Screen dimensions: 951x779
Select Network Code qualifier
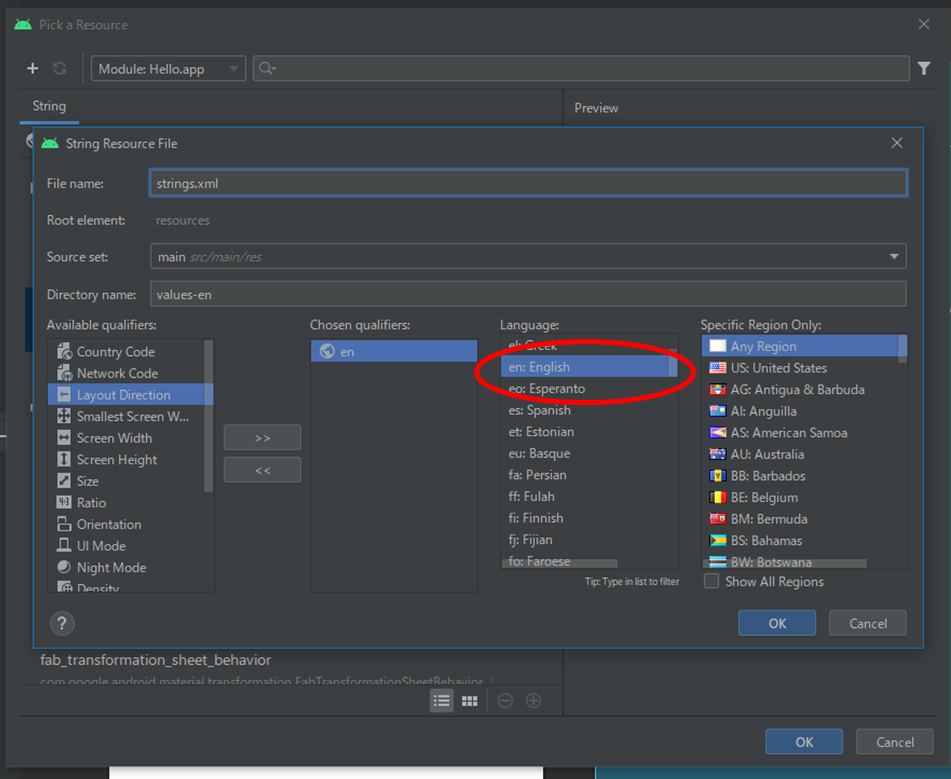click(127, 373)
